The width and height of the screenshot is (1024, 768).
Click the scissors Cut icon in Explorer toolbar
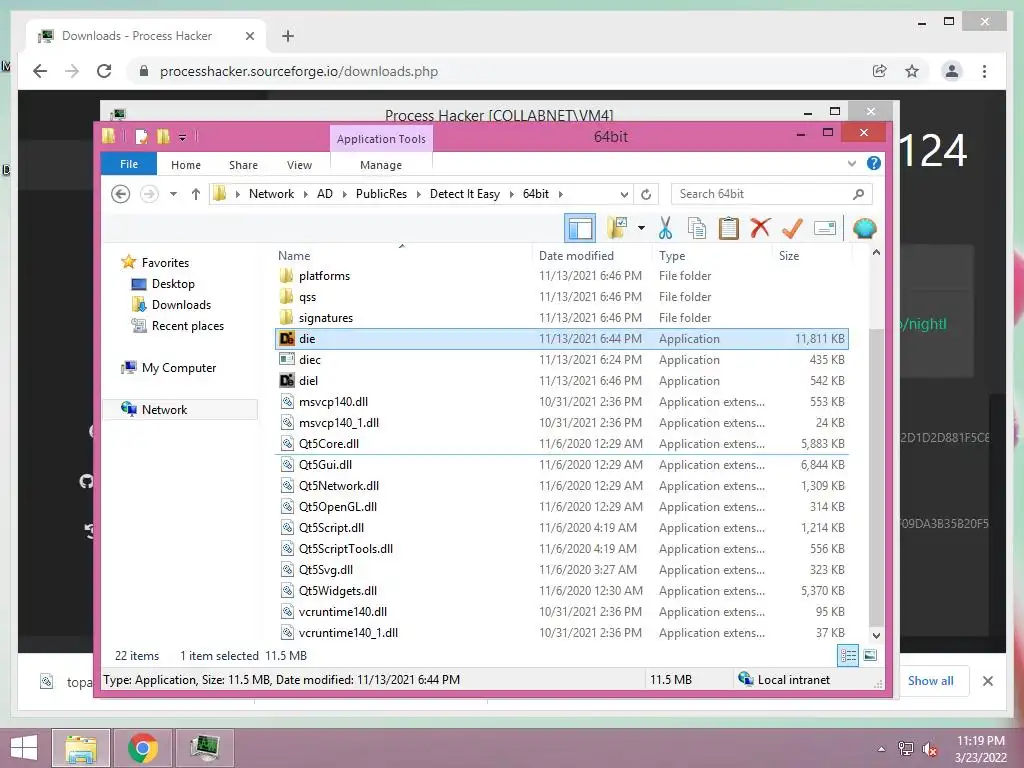pyautogui.click(x=665, y=228)
